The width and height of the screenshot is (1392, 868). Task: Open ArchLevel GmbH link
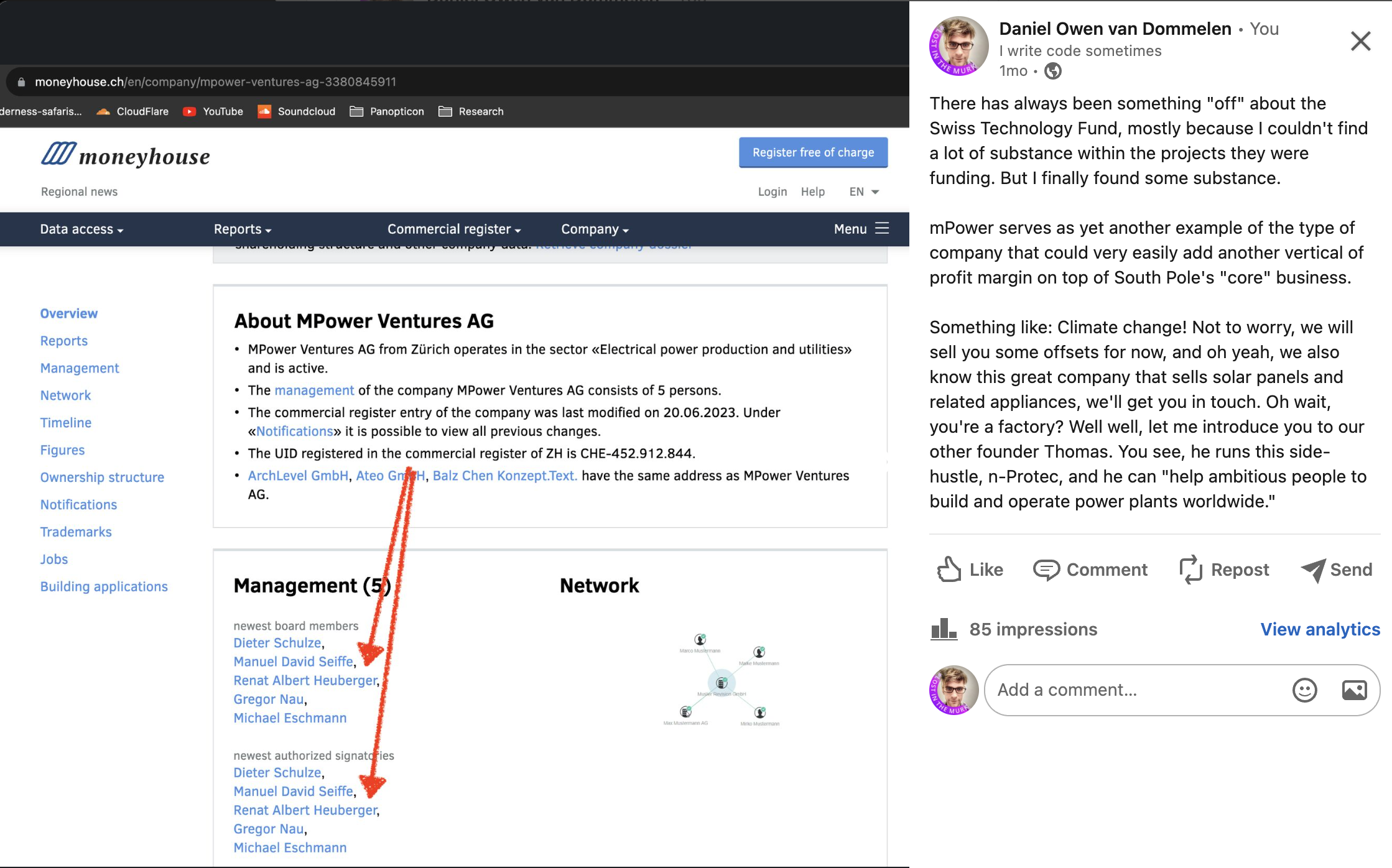point(298,476)
